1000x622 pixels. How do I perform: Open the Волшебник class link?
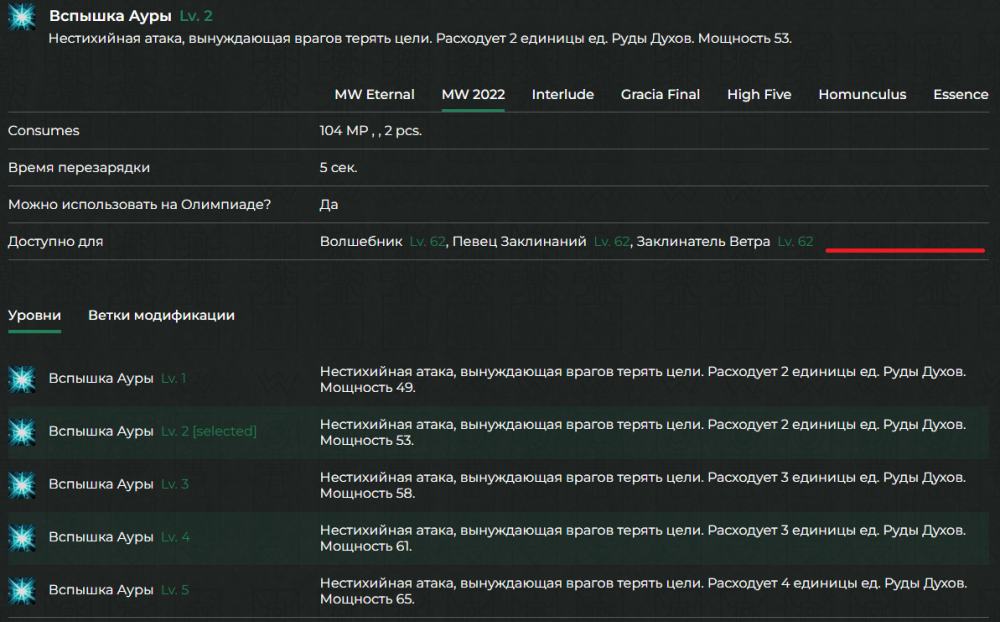361,242
